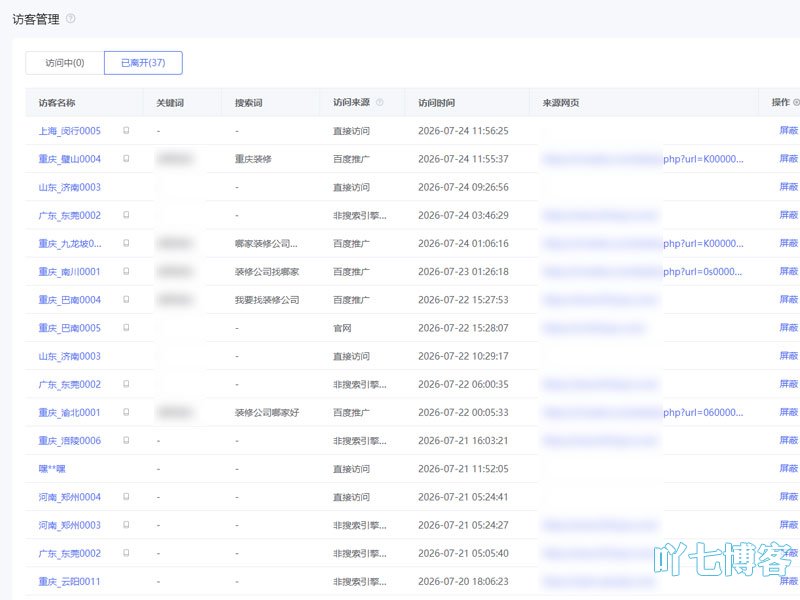Click 屏蔽 for 重庆_南川0001 row
Viewport: 800px width, 600px height.
789,271
